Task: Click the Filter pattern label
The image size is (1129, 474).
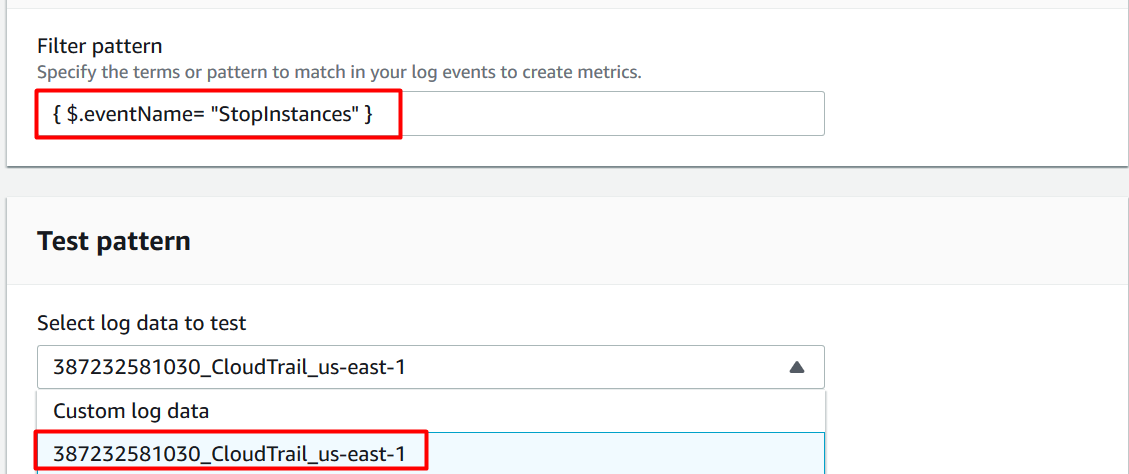Action: coord(99,47)
